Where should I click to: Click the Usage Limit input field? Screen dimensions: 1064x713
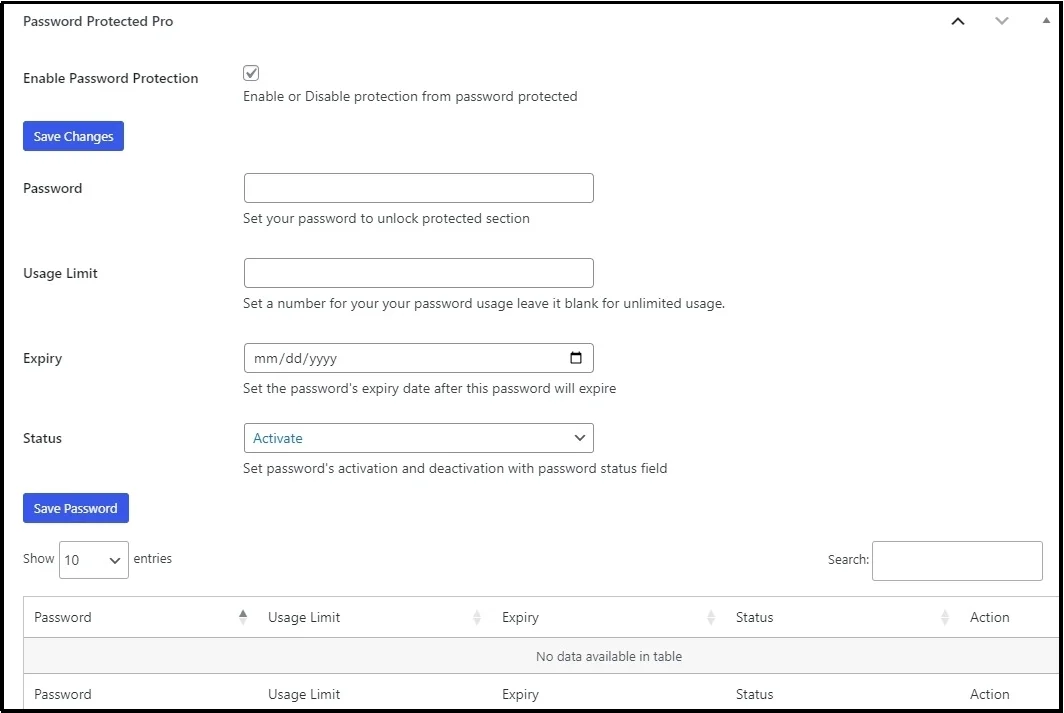[x=418, y=273]
